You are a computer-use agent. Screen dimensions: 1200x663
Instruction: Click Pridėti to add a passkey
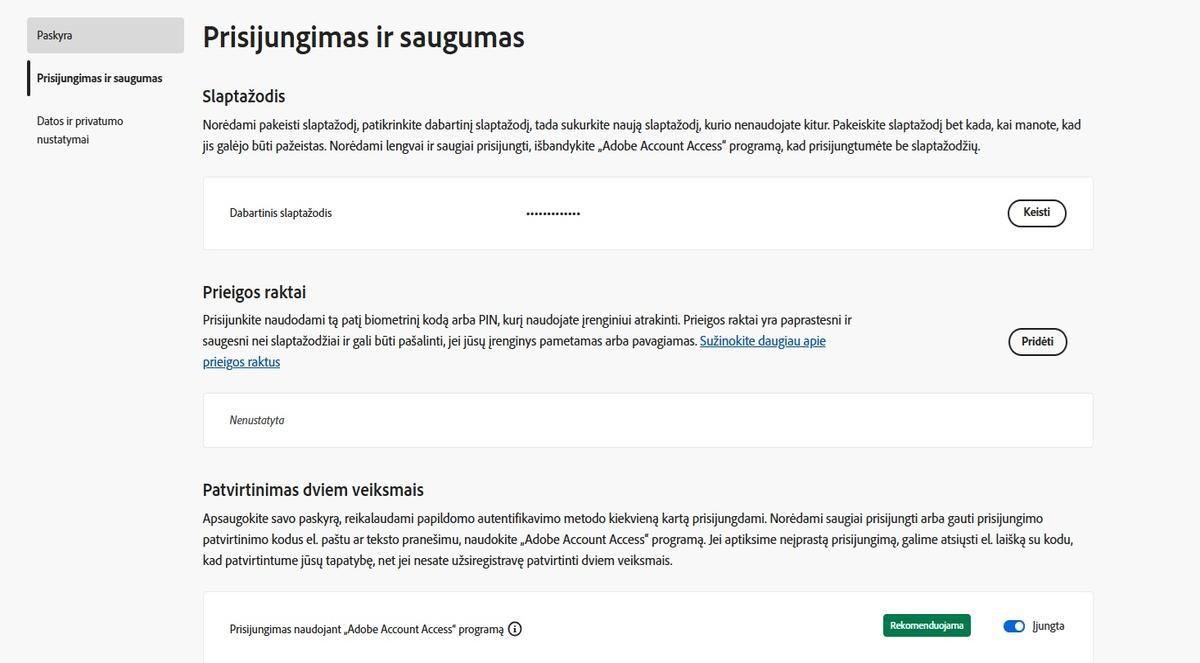point(1037,341)
